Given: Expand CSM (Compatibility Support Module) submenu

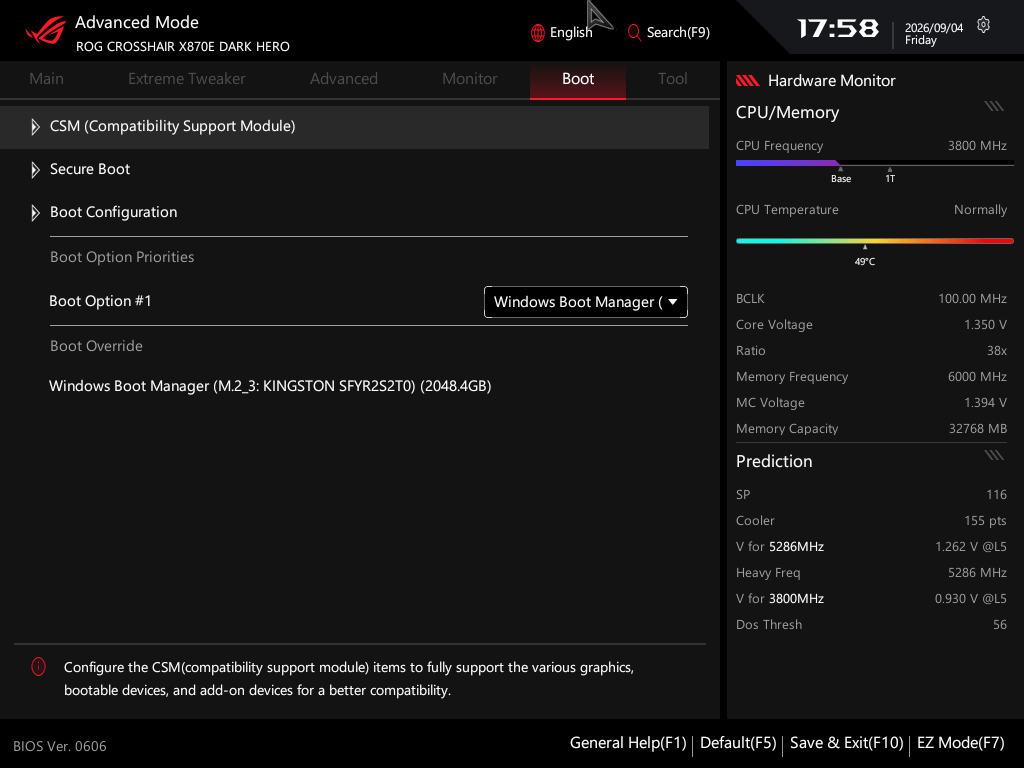Looking at the screenshot, I should pyautogui.click(x=355, y=127).
